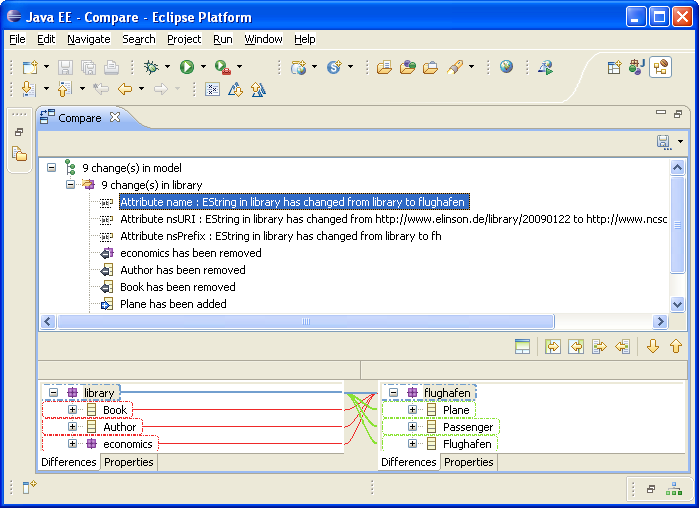Open the Java EE perspective icon
Screen dimensions: 699x508
coord(660,67)
